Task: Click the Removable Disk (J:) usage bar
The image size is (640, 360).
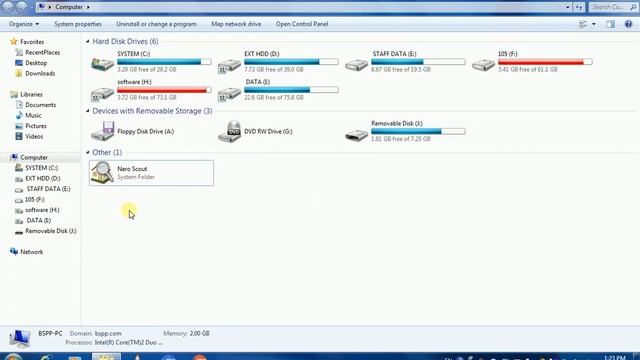Action: [x=418, y=131]
